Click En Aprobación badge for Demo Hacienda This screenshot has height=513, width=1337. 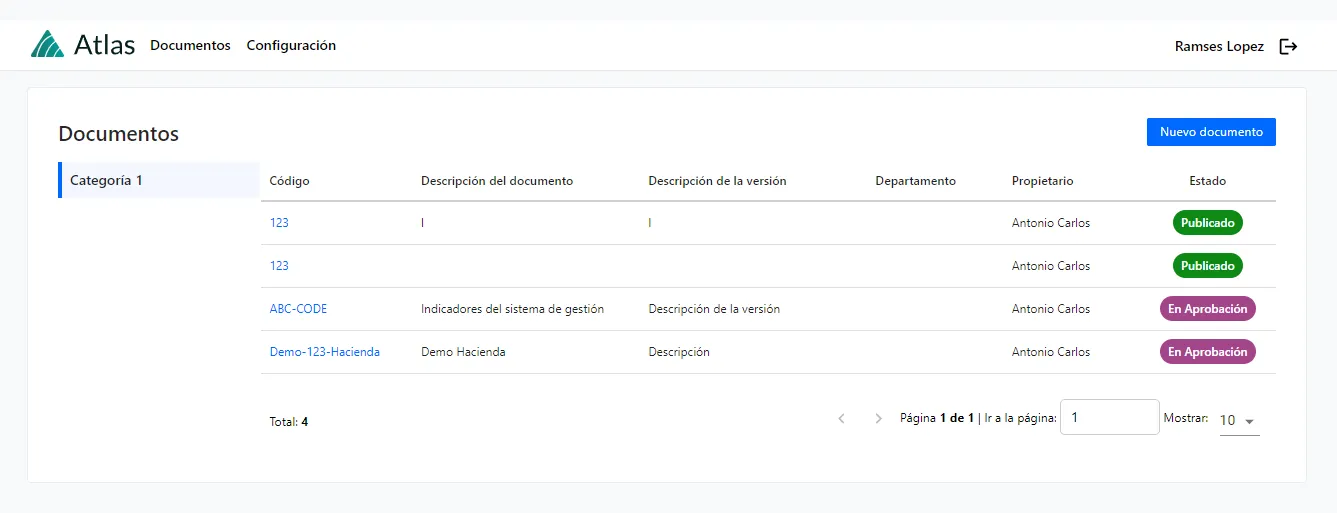tap(1207, 352)
